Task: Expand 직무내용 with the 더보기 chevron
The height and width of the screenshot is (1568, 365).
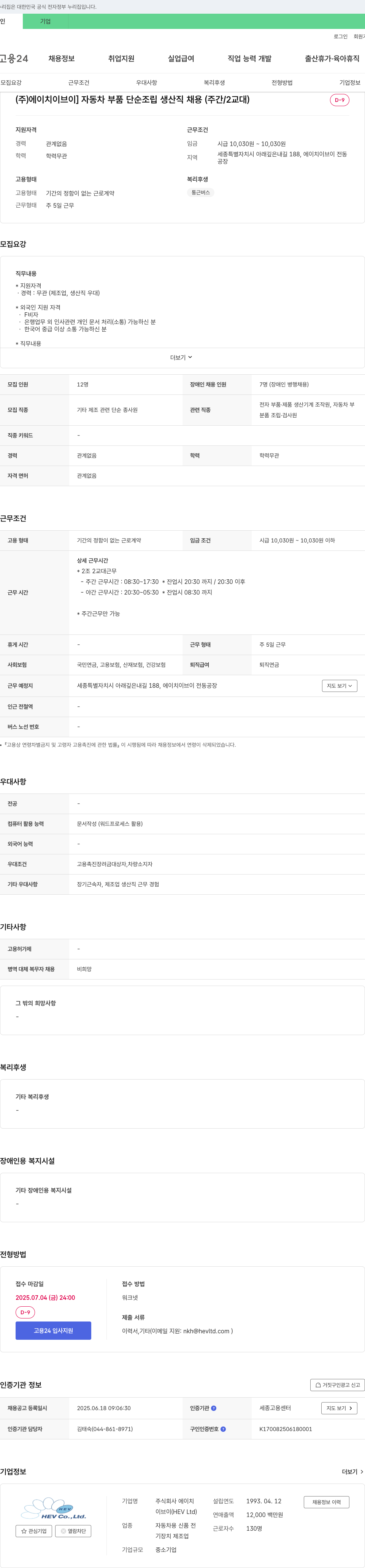Action: click(x=181, y=357)
